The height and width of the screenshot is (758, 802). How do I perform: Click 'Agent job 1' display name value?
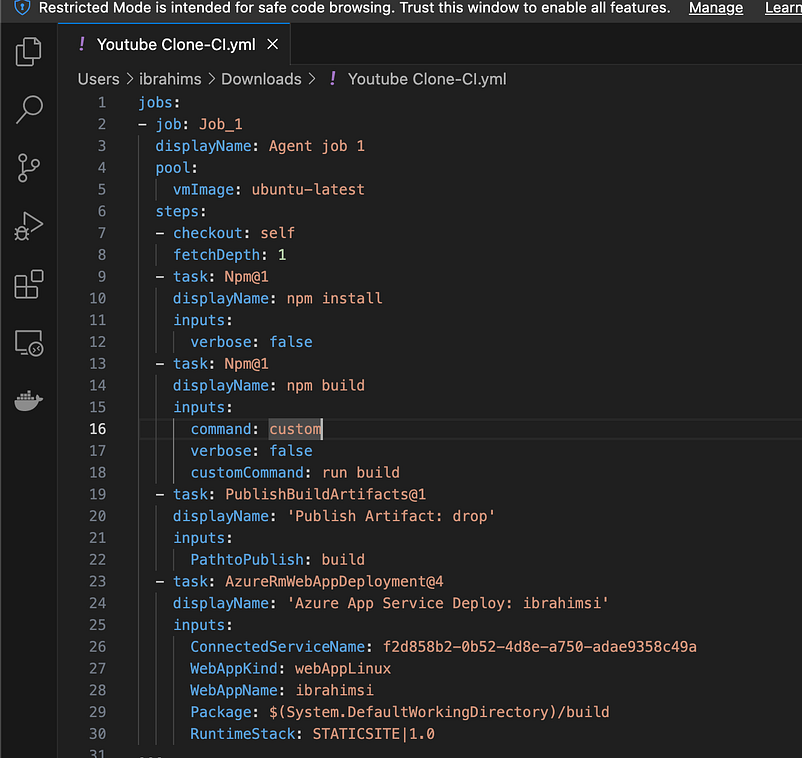pyautogui.click(x=317, y=146)
